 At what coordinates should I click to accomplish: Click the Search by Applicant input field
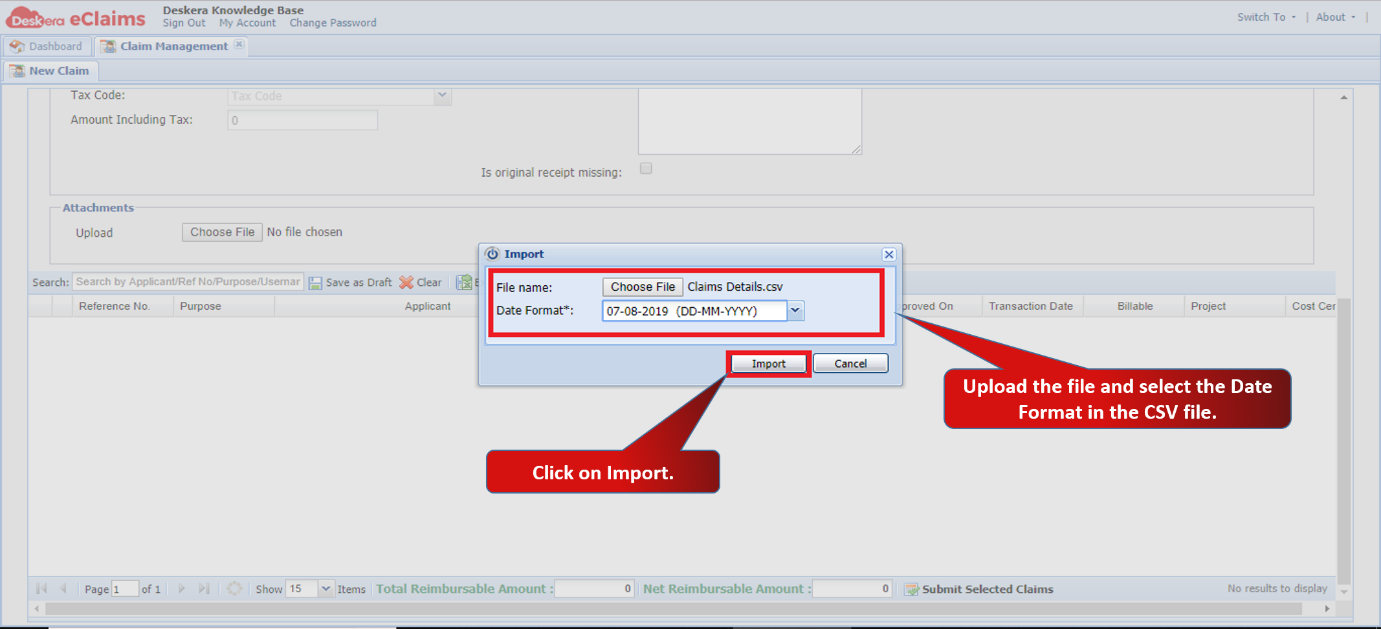pyautogui.click(x=188, y=282)
